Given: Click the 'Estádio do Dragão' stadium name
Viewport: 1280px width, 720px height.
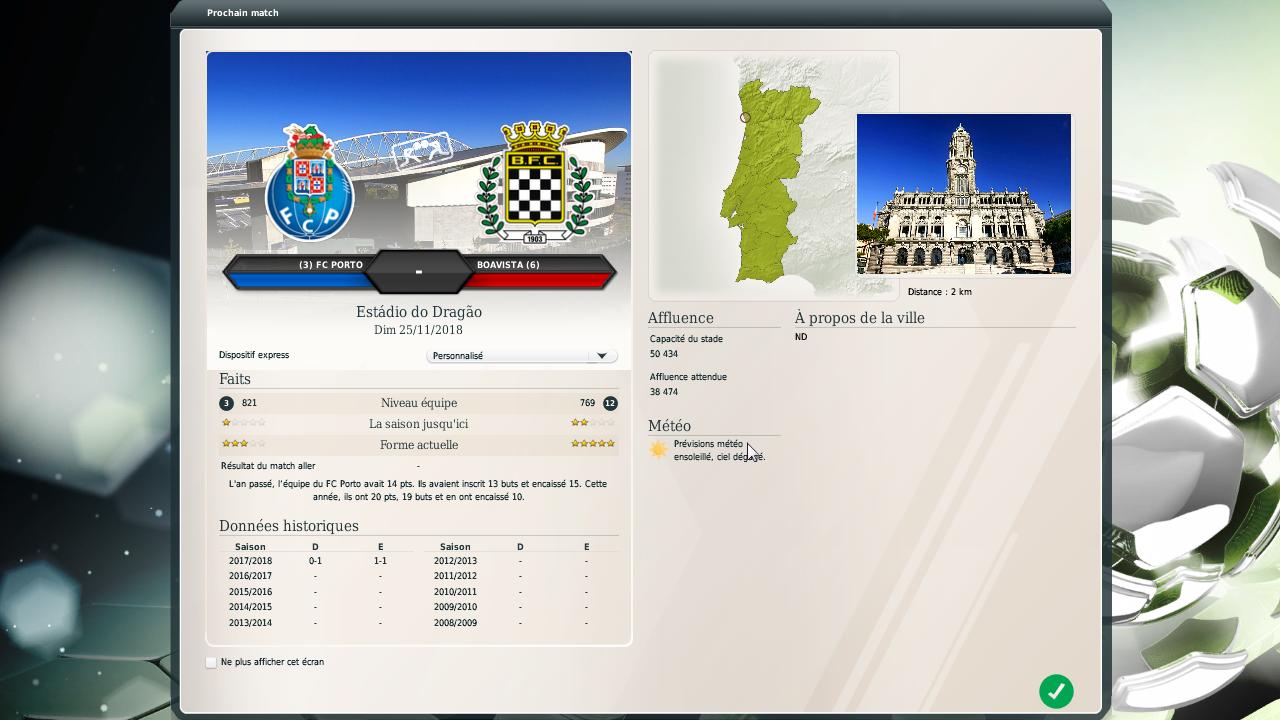Looking at the screenshot, I should pyautogui.click(x=419, y=312).
